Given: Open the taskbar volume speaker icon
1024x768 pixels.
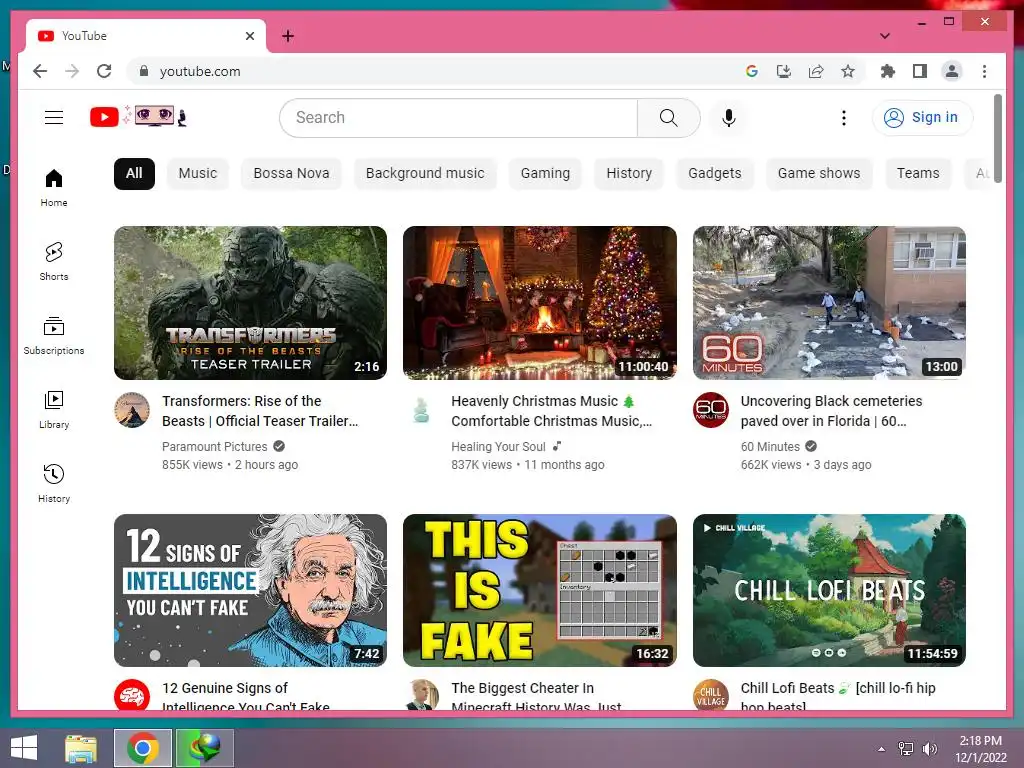Looking at the screenshot, I should point(929,749).
